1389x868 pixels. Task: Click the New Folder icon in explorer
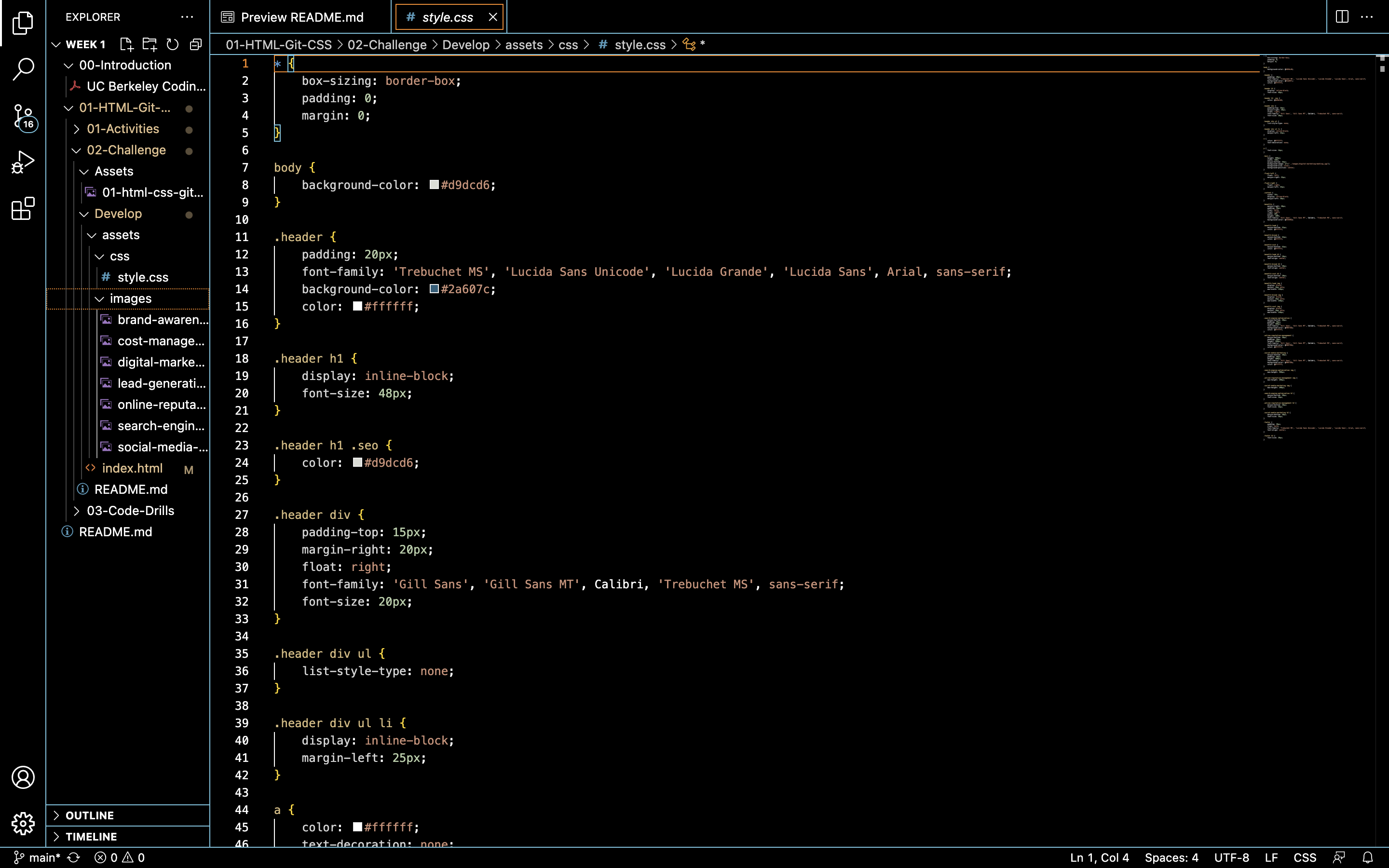coord(149,44)
